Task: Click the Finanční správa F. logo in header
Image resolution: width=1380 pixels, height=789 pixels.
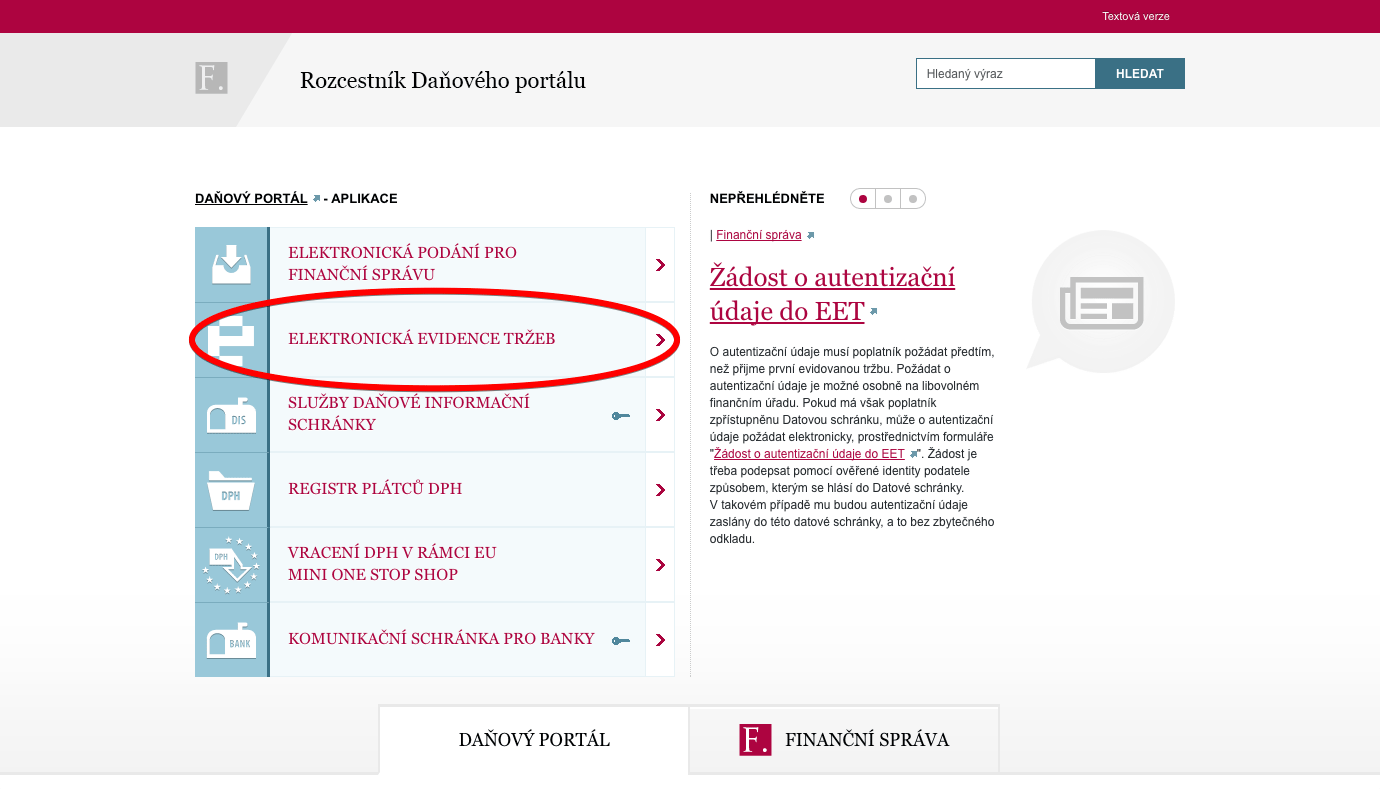Action: pos(211,78)
